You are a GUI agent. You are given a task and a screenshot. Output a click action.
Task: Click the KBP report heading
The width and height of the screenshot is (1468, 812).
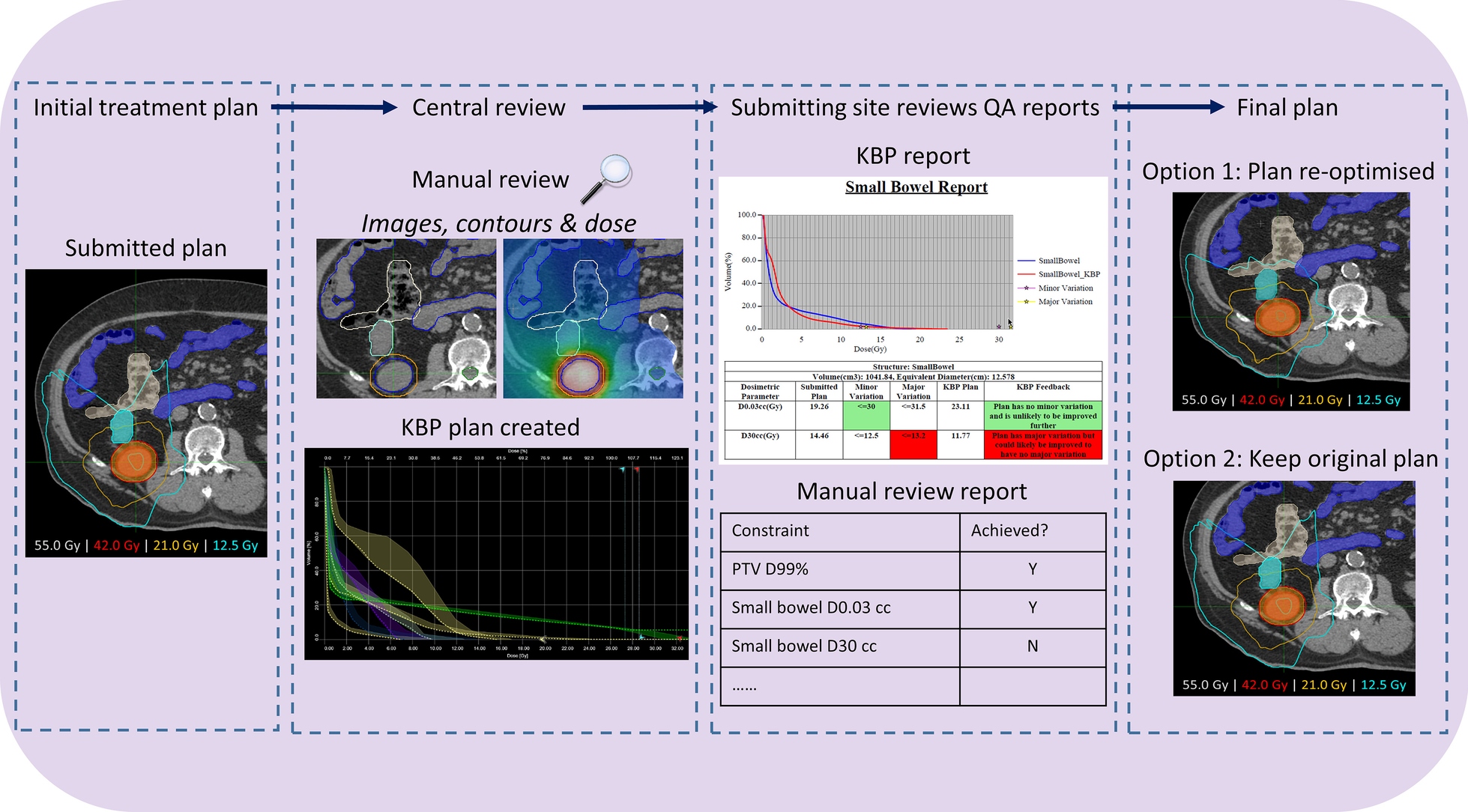pos(913,156)
